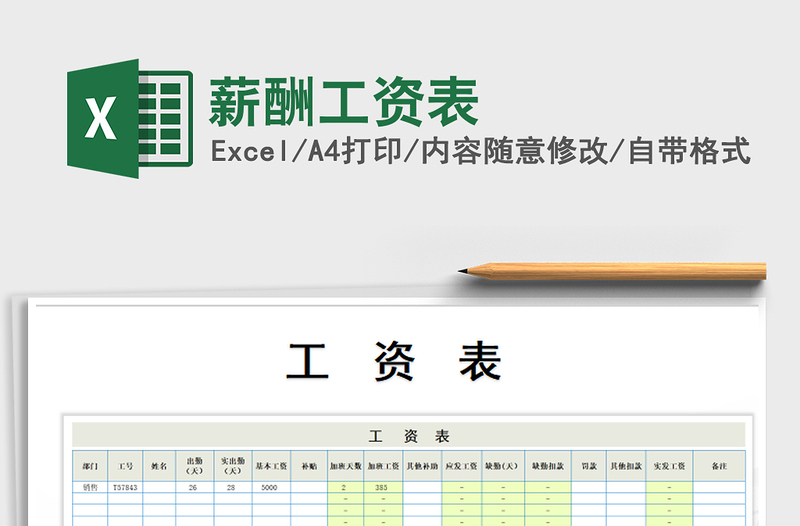Click the 销售 department cell
The width and height of the screenshot is (800, 526).
(90, 487)
